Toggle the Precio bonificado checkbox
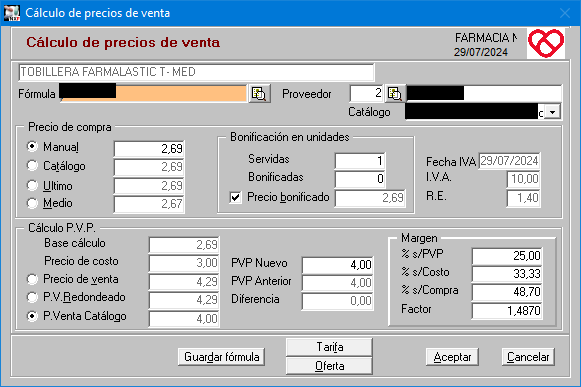Viewport: 581px width, 387px height. click(235, 197)
